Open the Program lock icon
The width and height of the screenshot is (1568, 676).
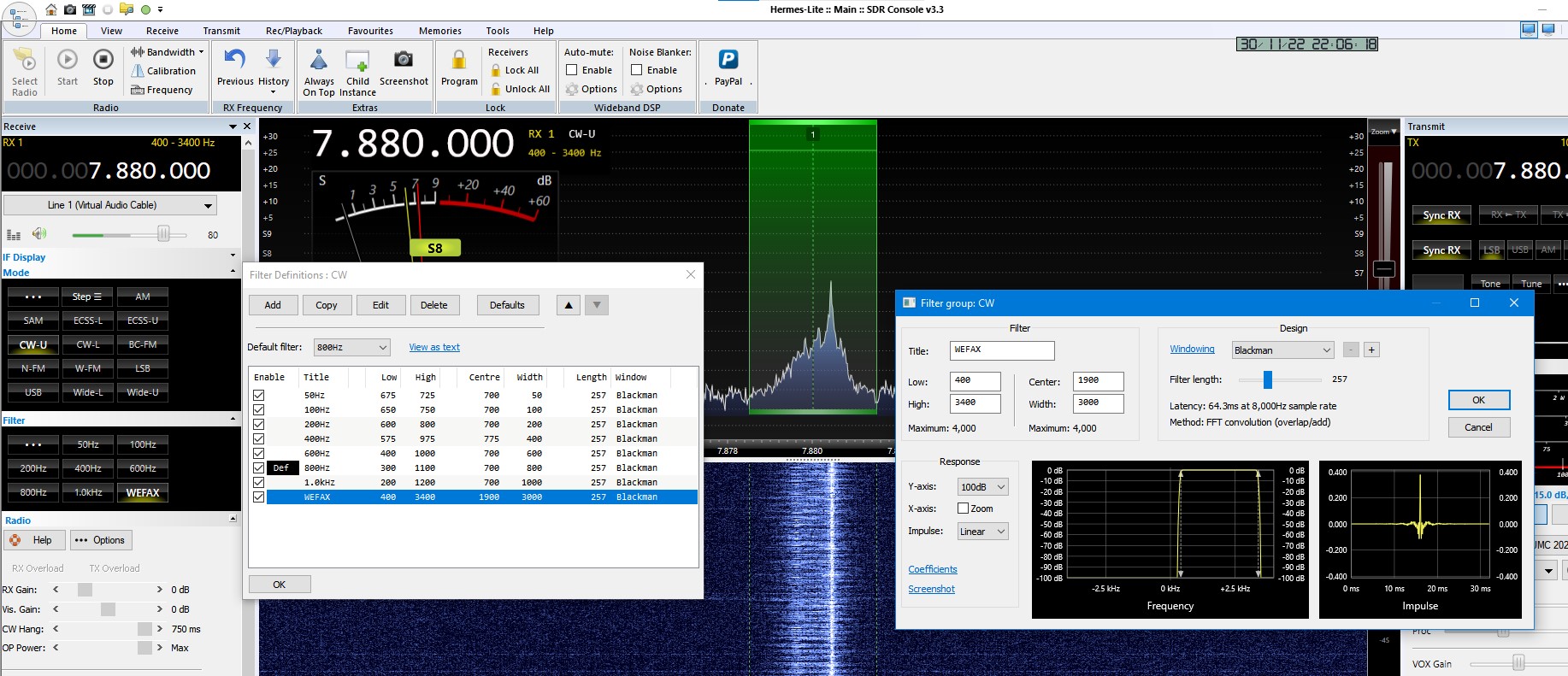pyautogui.click(x=459, y=61)
